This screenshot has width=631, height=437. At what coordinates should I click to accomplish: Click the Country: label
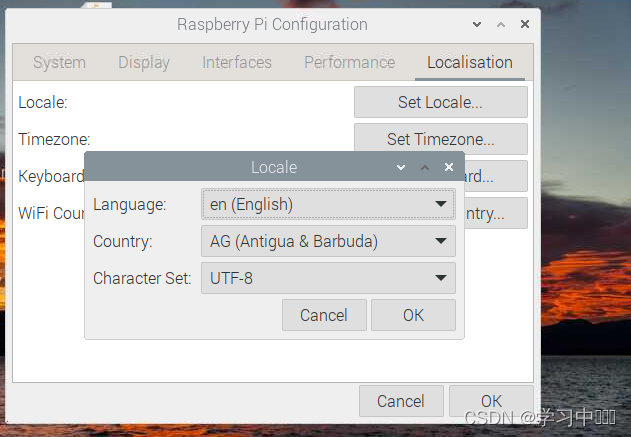tap(123, 241)
